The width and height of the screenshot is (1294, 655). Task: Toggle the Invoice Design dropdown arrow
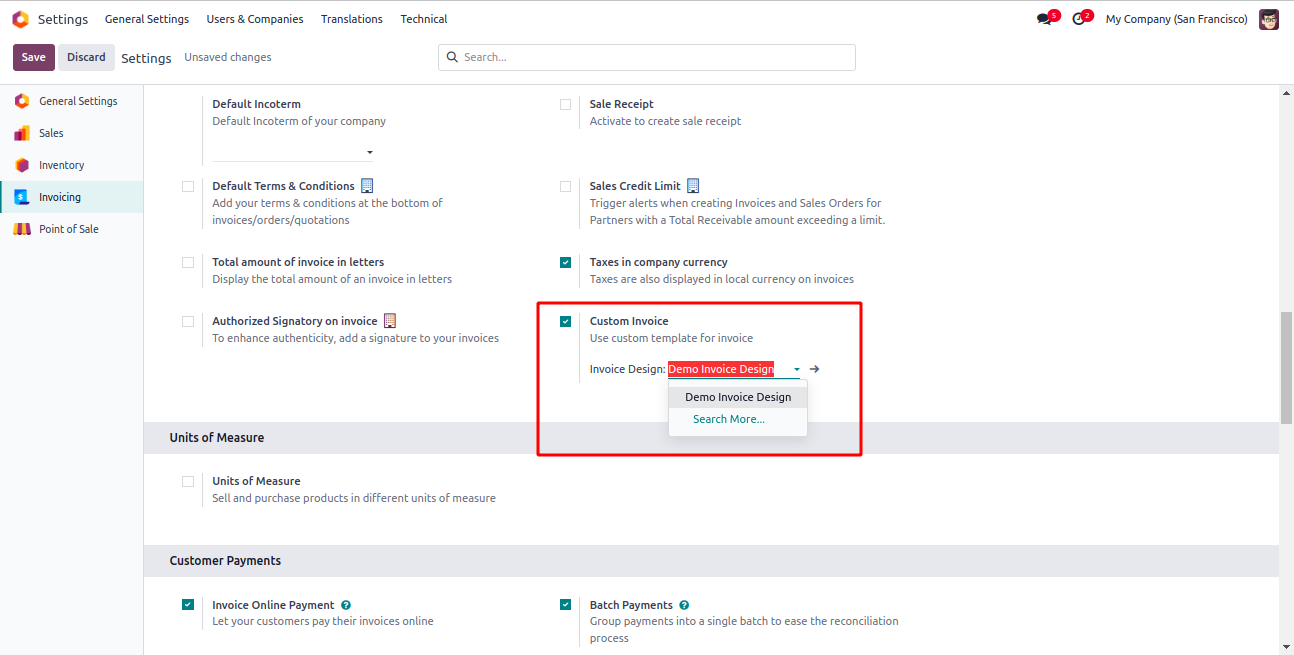(x=797, y=369)
